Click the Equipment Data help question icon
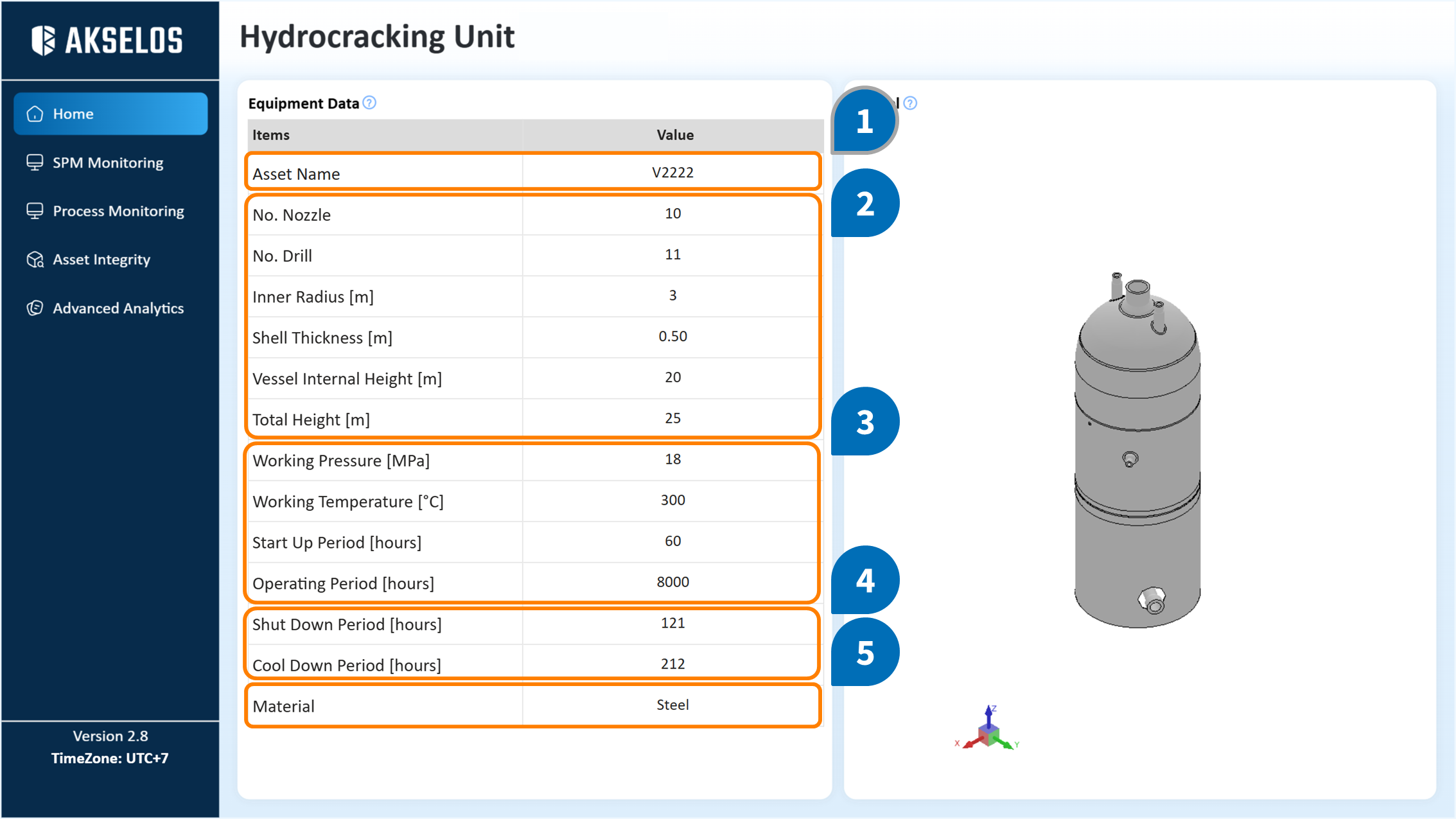This screenshot has width=1456, height=819. tap(369, 103)
